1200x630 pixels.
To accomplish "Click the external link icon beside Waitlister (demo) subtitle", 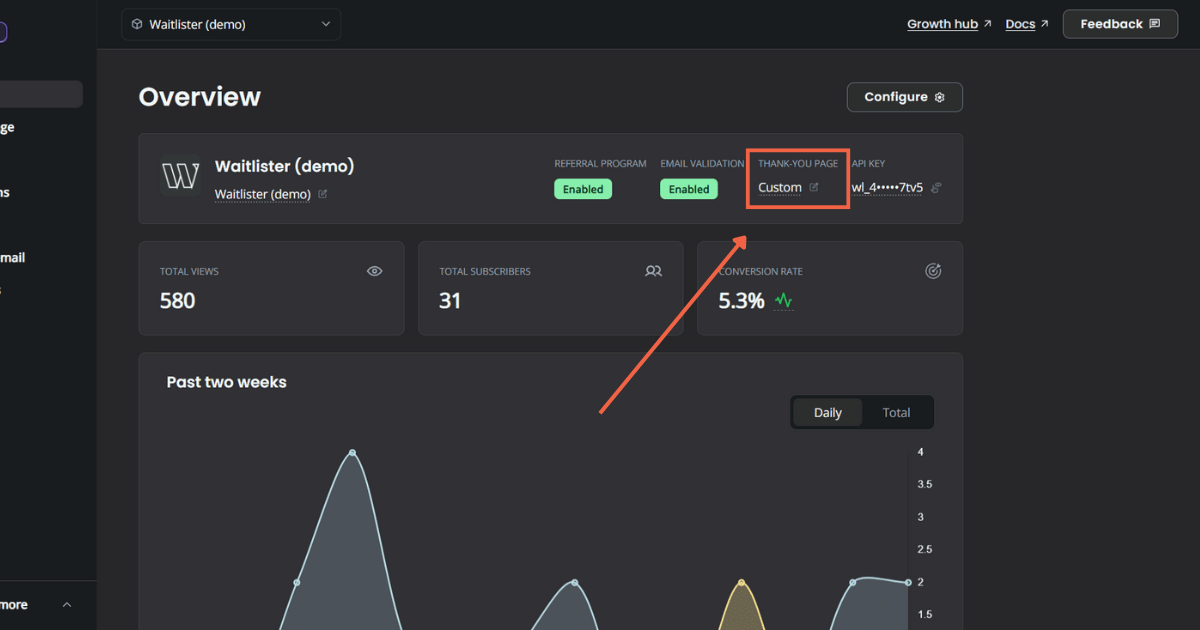I will click(x=322, y=194).
